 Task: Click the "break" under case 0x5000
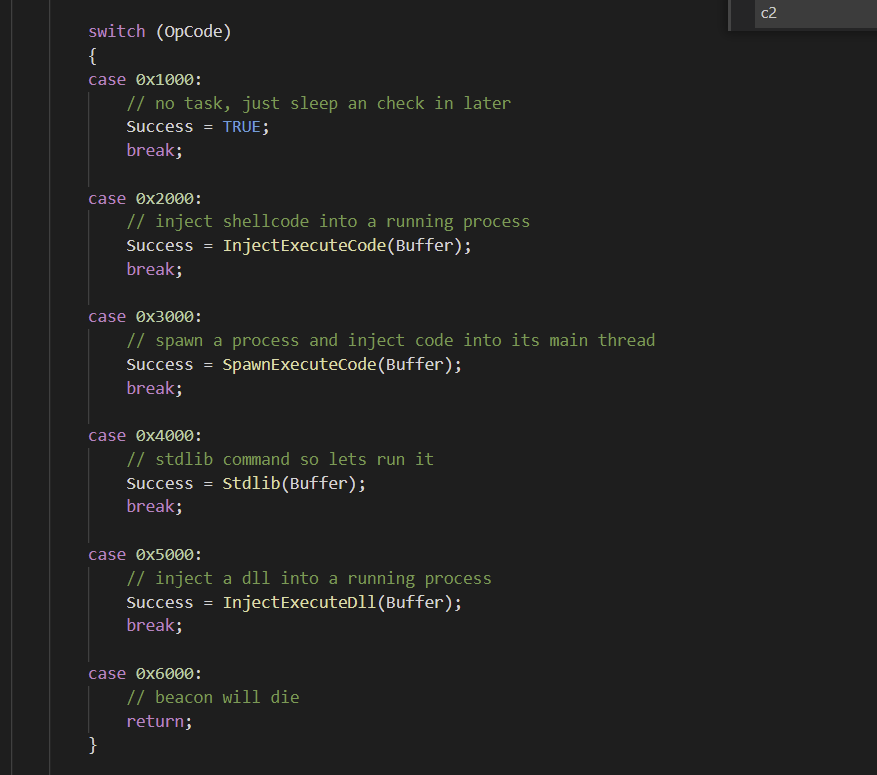pyautogui.click(x=150, y=626)
